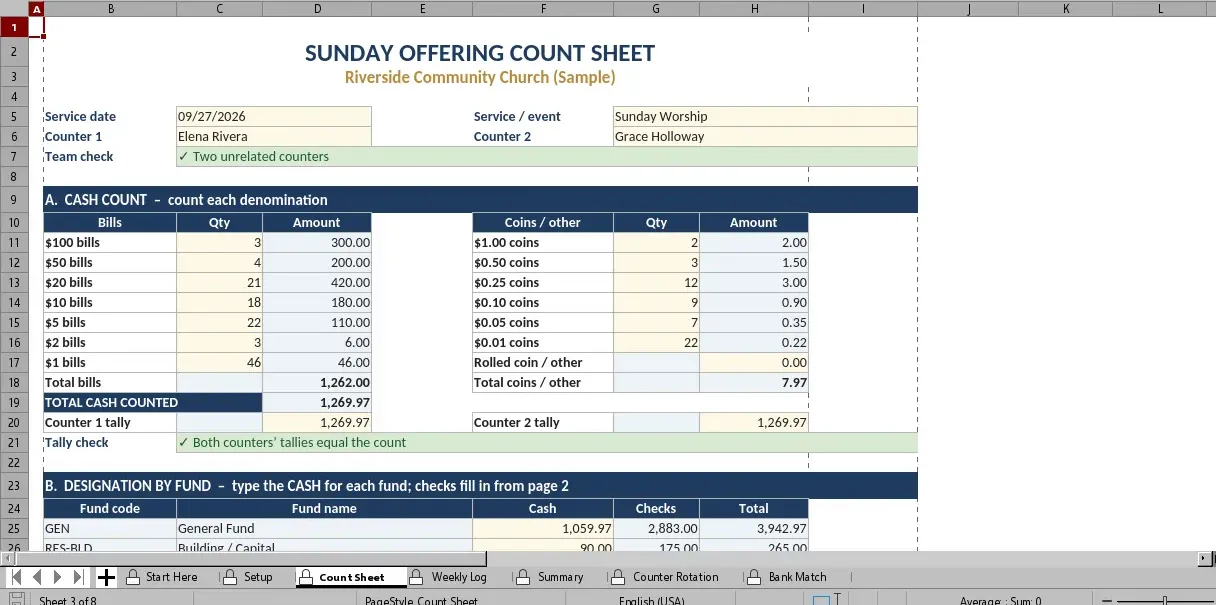Image resolution: width=1216 pixels, height=605 pixels.
Task: Click the Counter 1 name cell Elena Rivera
Action: coord(274,137)
